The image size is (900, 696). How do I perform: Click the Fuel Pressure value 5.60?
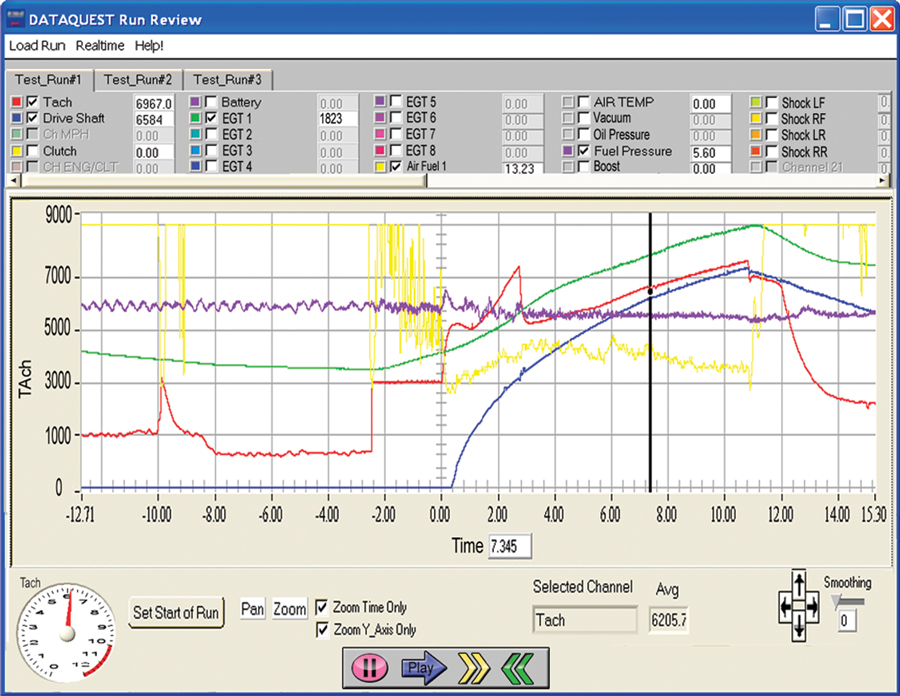click(710, 153)
